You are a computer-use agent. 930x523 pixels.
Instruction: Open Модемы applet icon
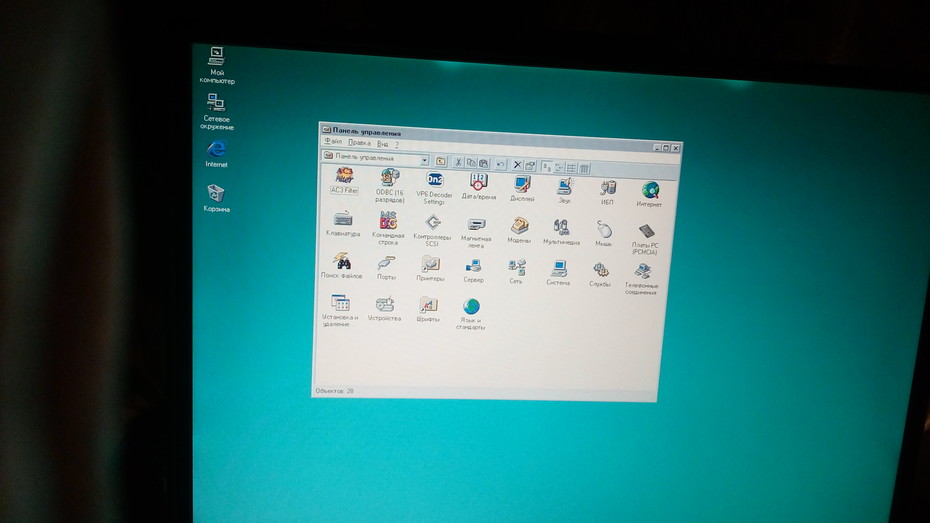pyautogui.click(x=520, y=231)
